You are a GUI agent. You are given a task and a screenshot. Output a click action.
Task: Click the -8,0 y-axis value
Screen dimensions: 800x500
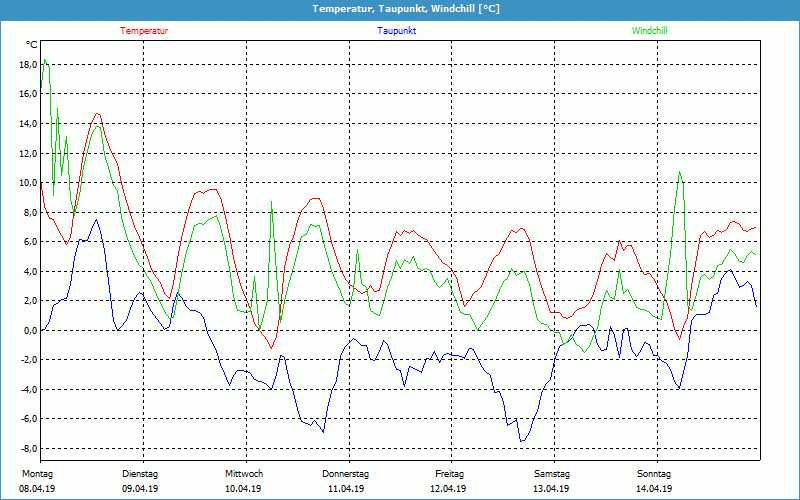click(29, 448)
